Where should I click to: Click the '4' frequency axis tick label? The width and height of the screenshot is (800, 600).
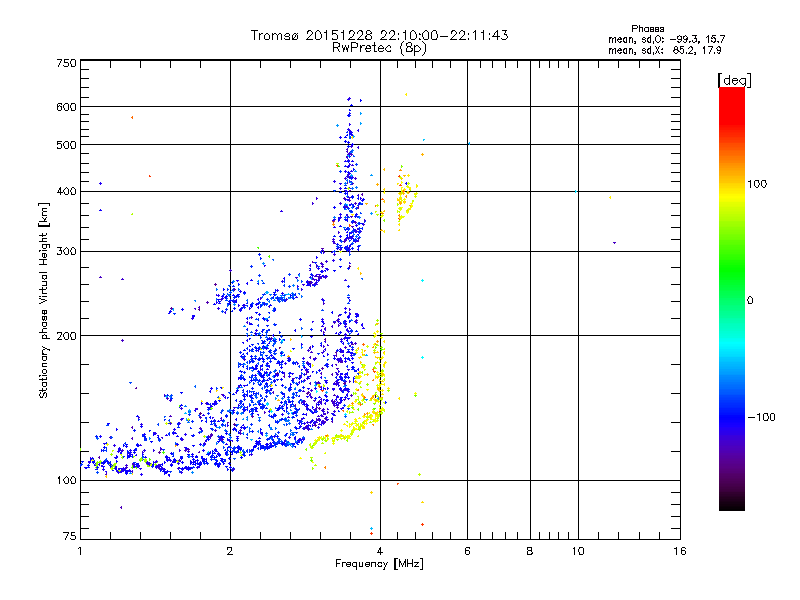pos(380,551)
